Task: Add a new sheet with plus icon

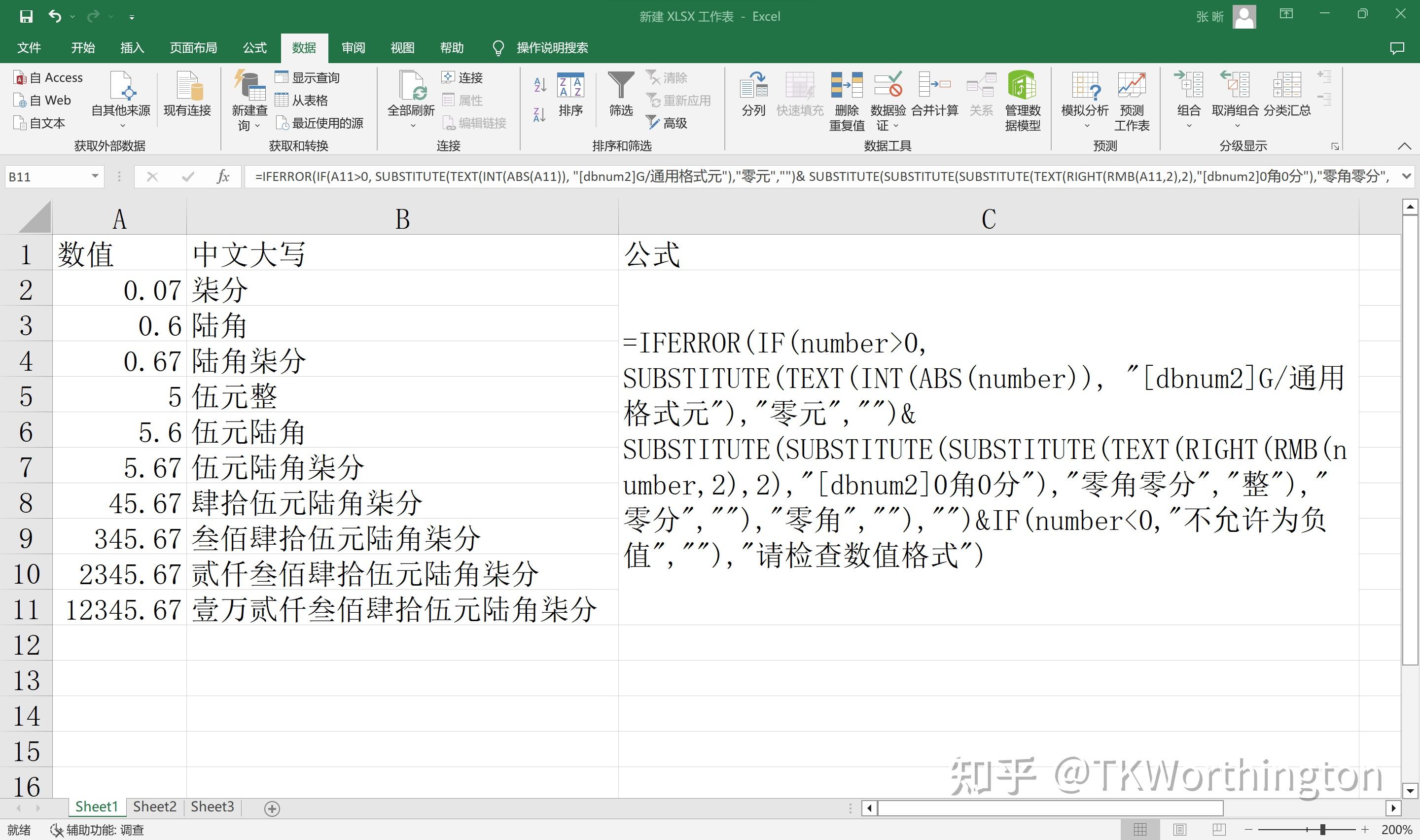Action: (x=272, y=809)
